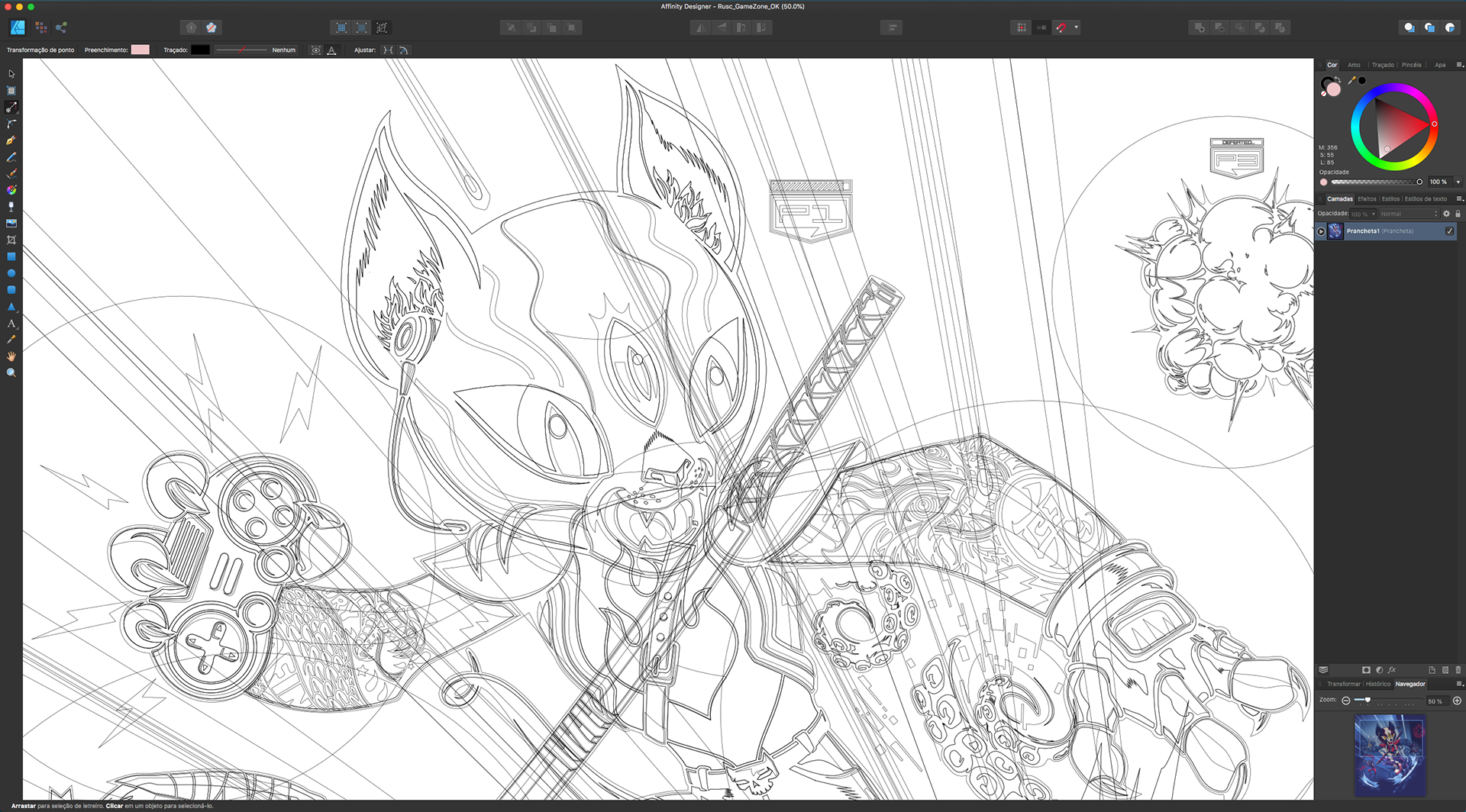Select the Artboard tool
The height and width of the screenshot is (812, 1466).
point(11,91)
